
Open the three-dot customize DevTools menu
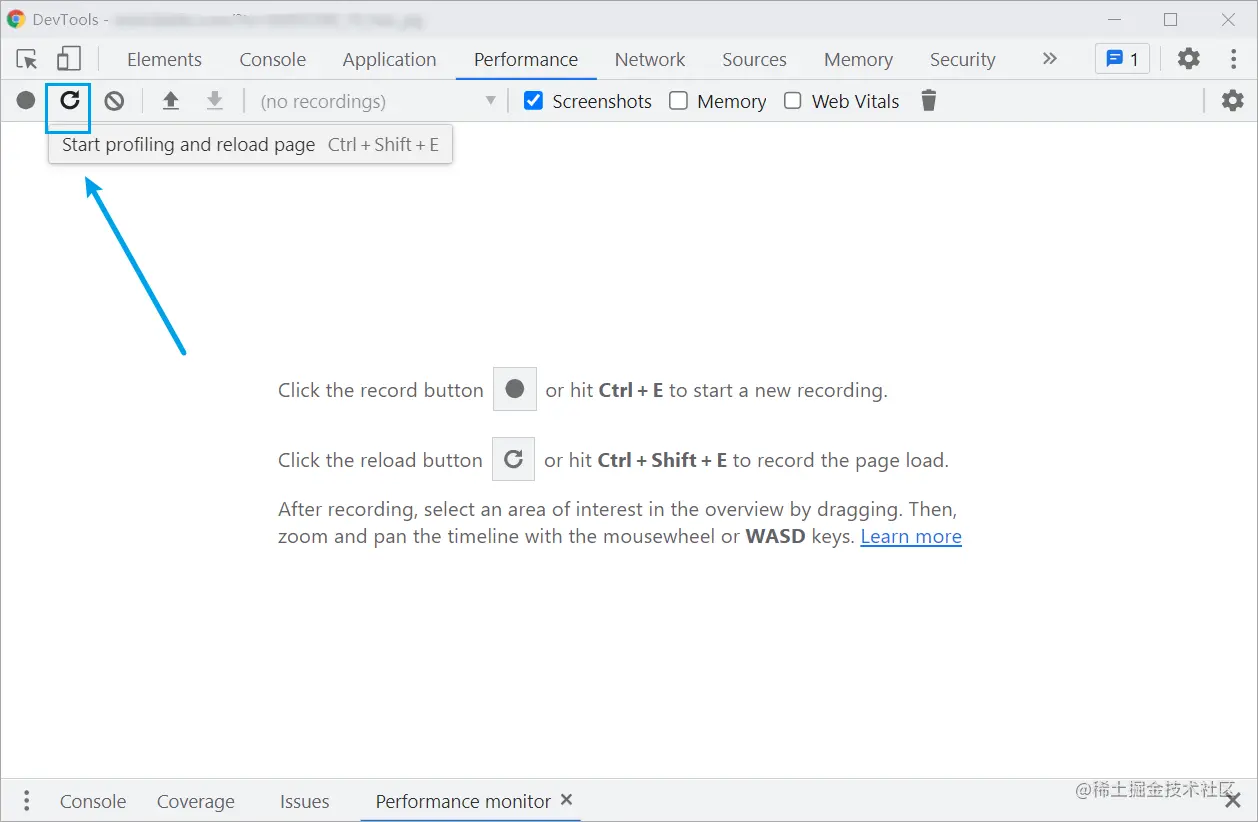(x=1233, y=59)
